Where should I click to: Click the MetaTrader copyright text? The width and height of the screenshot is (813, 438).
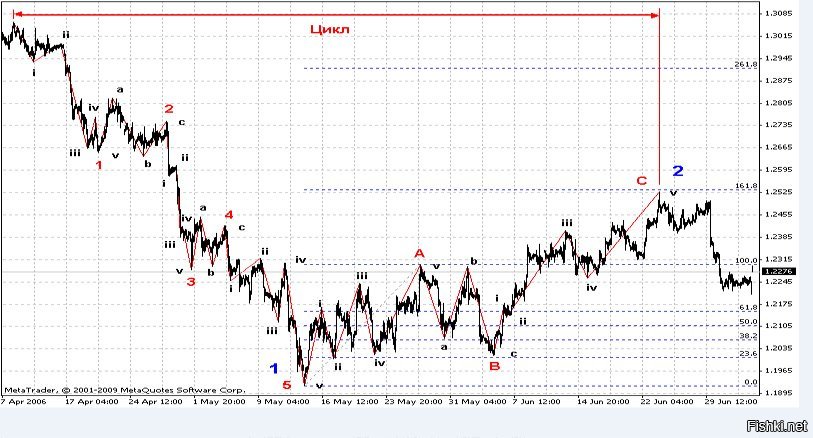click(124, 390)
